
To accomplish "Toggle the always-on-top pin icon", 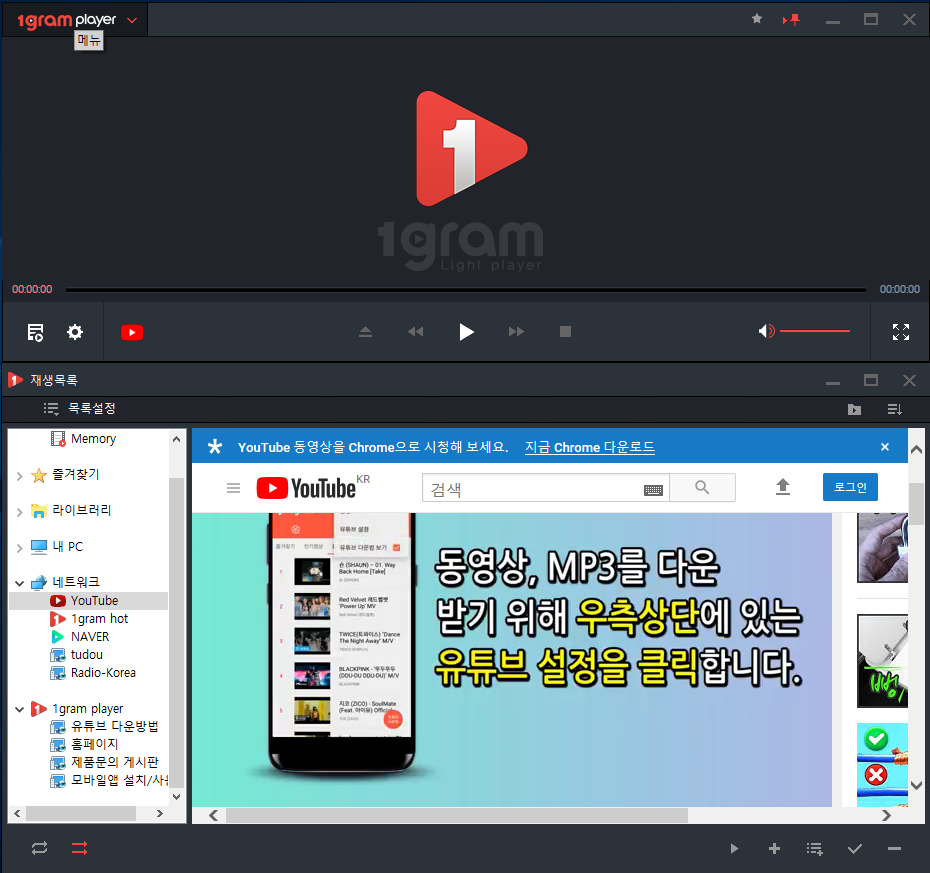I will pos(791,20).
